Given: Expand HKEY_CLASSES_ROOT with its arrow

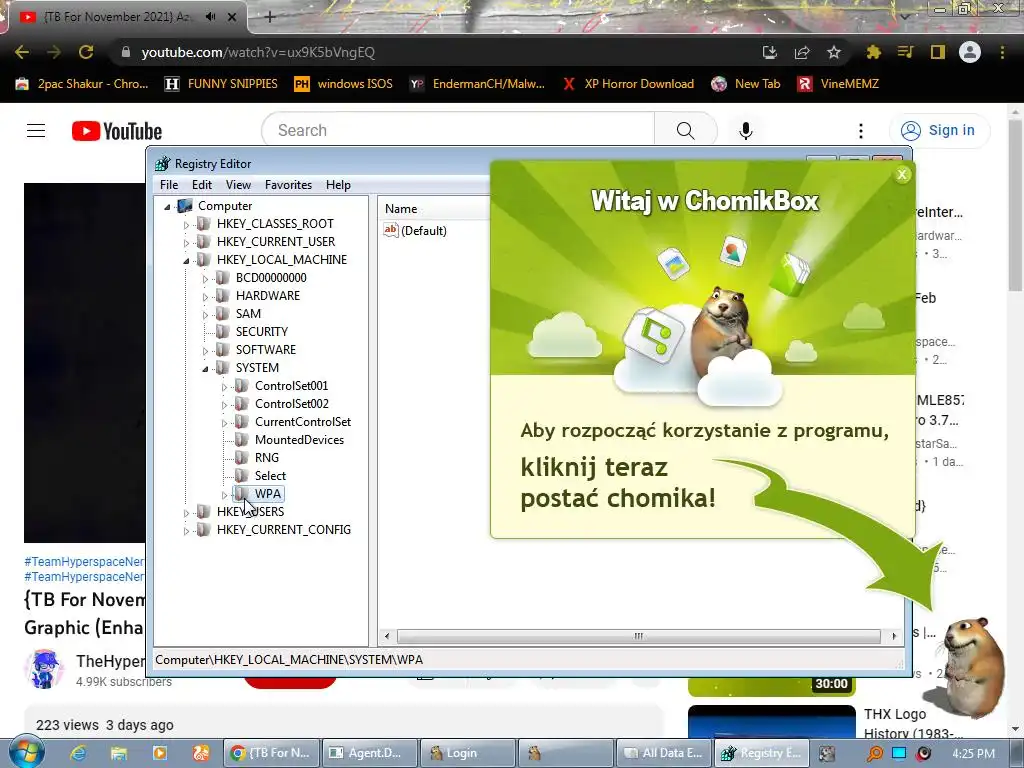Looking at the screenshot, I should point(186,225).
